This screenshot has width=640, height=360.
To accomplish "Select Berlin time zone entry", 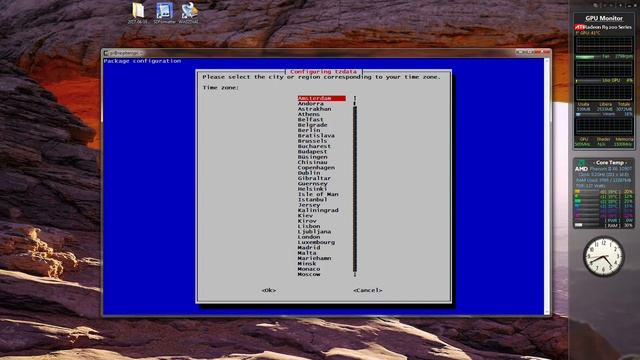I will pos(309,130).
